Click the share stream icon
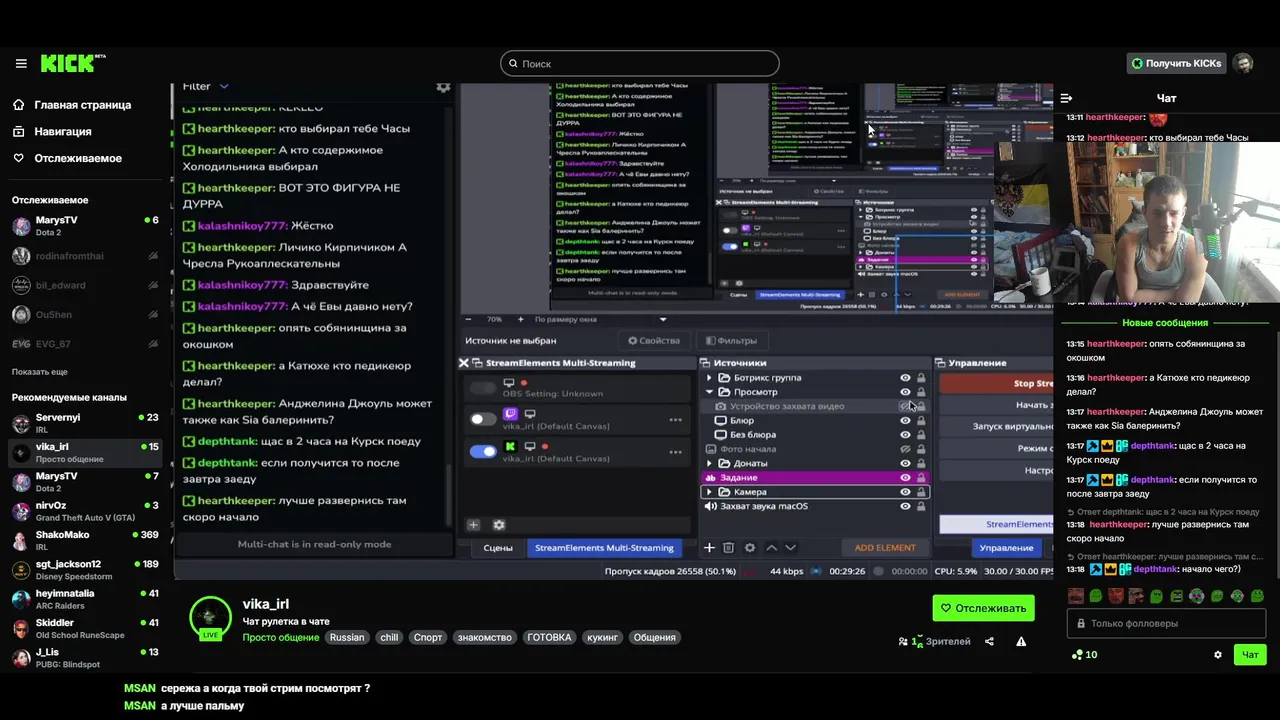Screen dimensions: 1280x720 click(989, 641)
